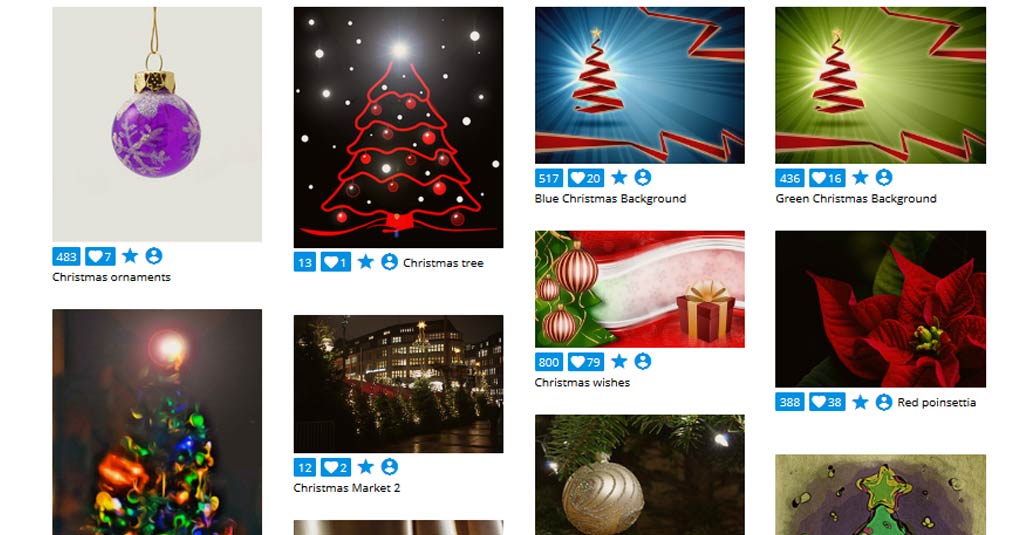
Task: Open profile icon under Christmas Market 2
Action: click(x=389, y=467)
